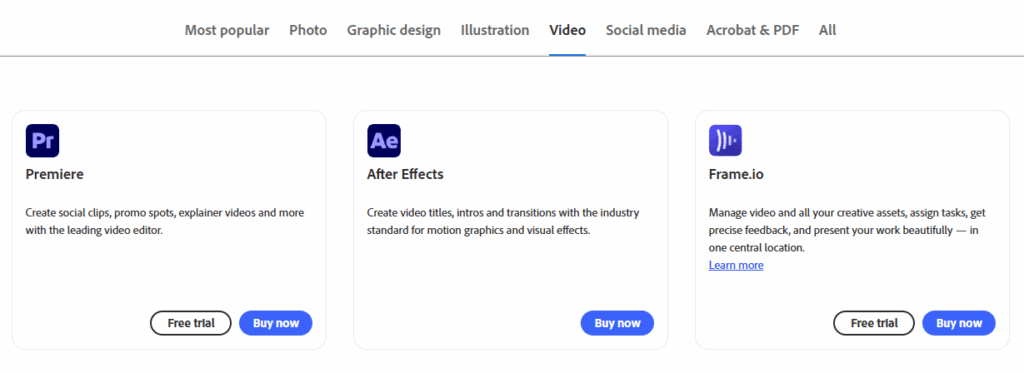
Task: Click the After Effects motion graphics description
Action: click(503, 221)
